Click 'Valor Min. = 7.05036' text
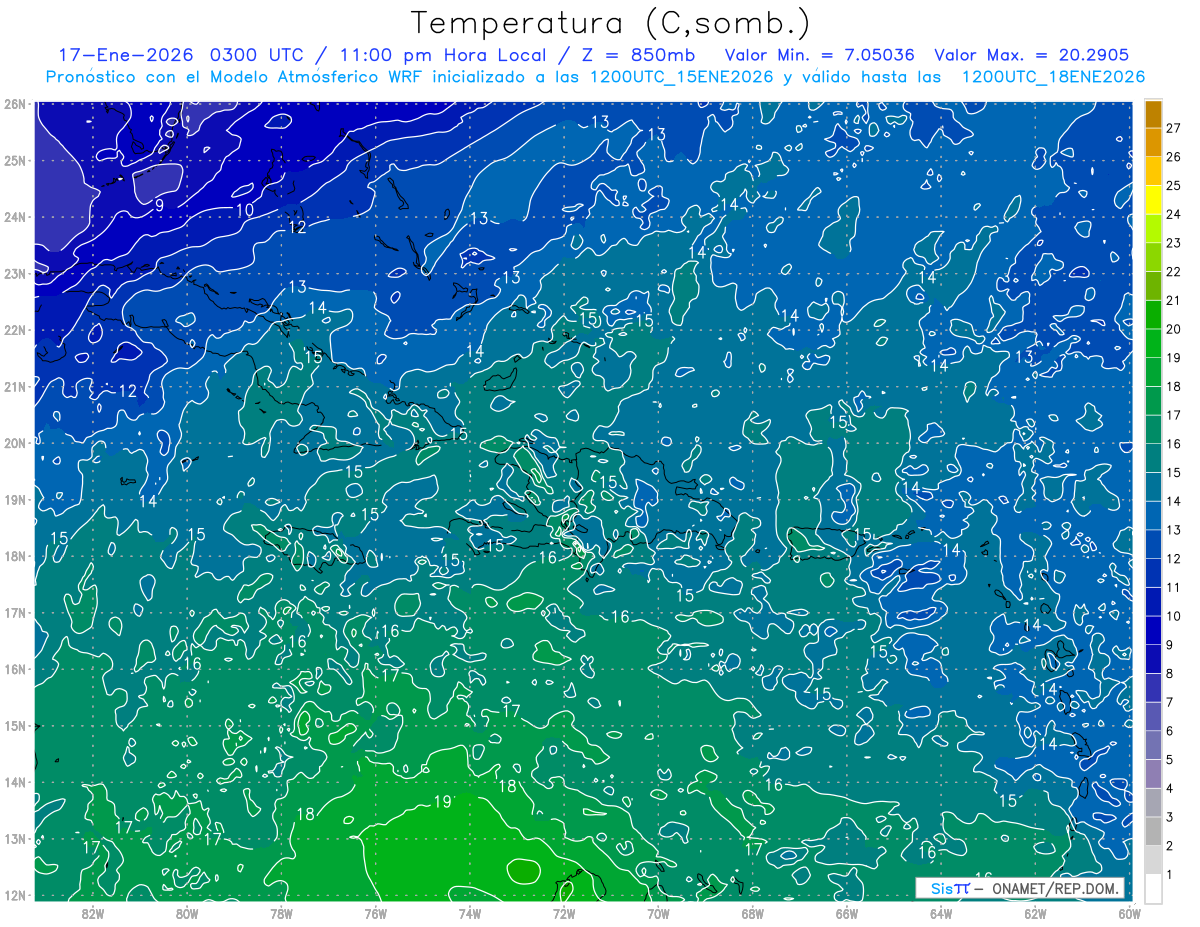The image size is (1200, 927). point(822,55)
